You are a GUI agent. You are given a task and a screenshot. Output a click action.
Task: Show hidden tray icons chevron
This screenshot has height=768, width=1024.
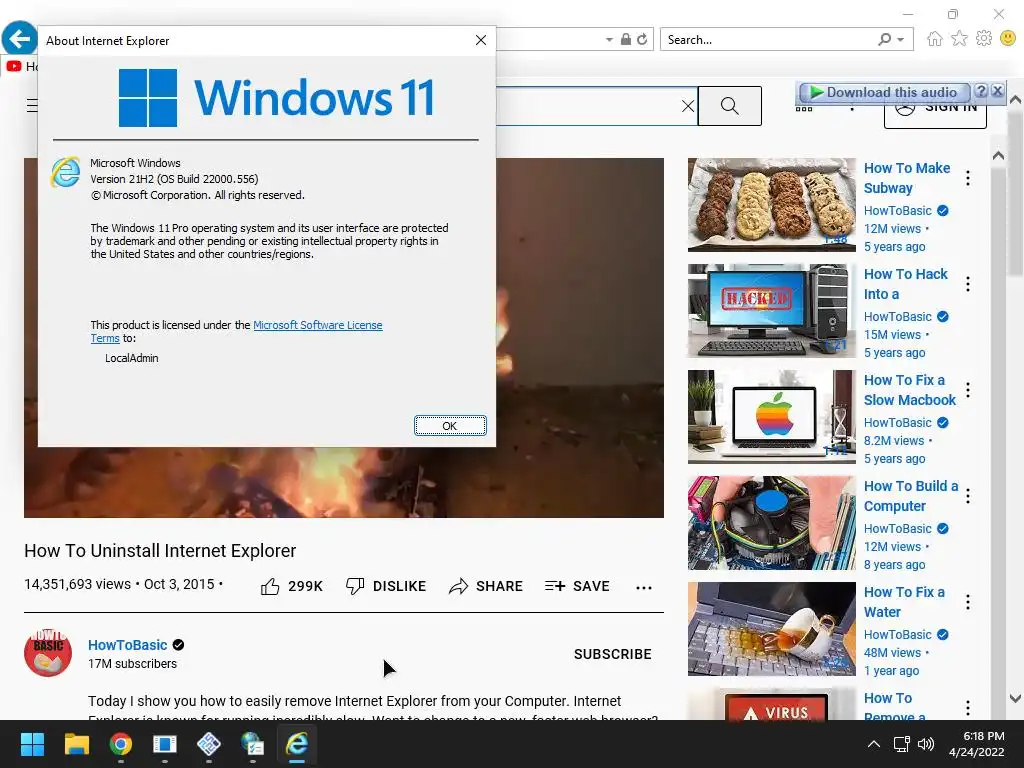(874, 744)
